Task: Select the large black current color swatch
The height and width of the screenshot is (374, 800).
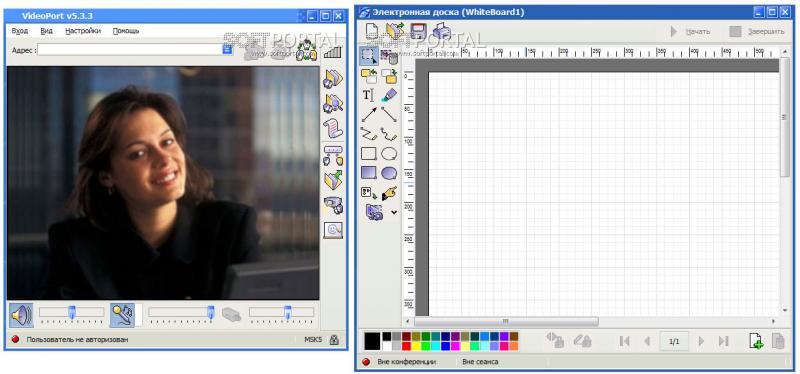Action: [x=372, y=341]
